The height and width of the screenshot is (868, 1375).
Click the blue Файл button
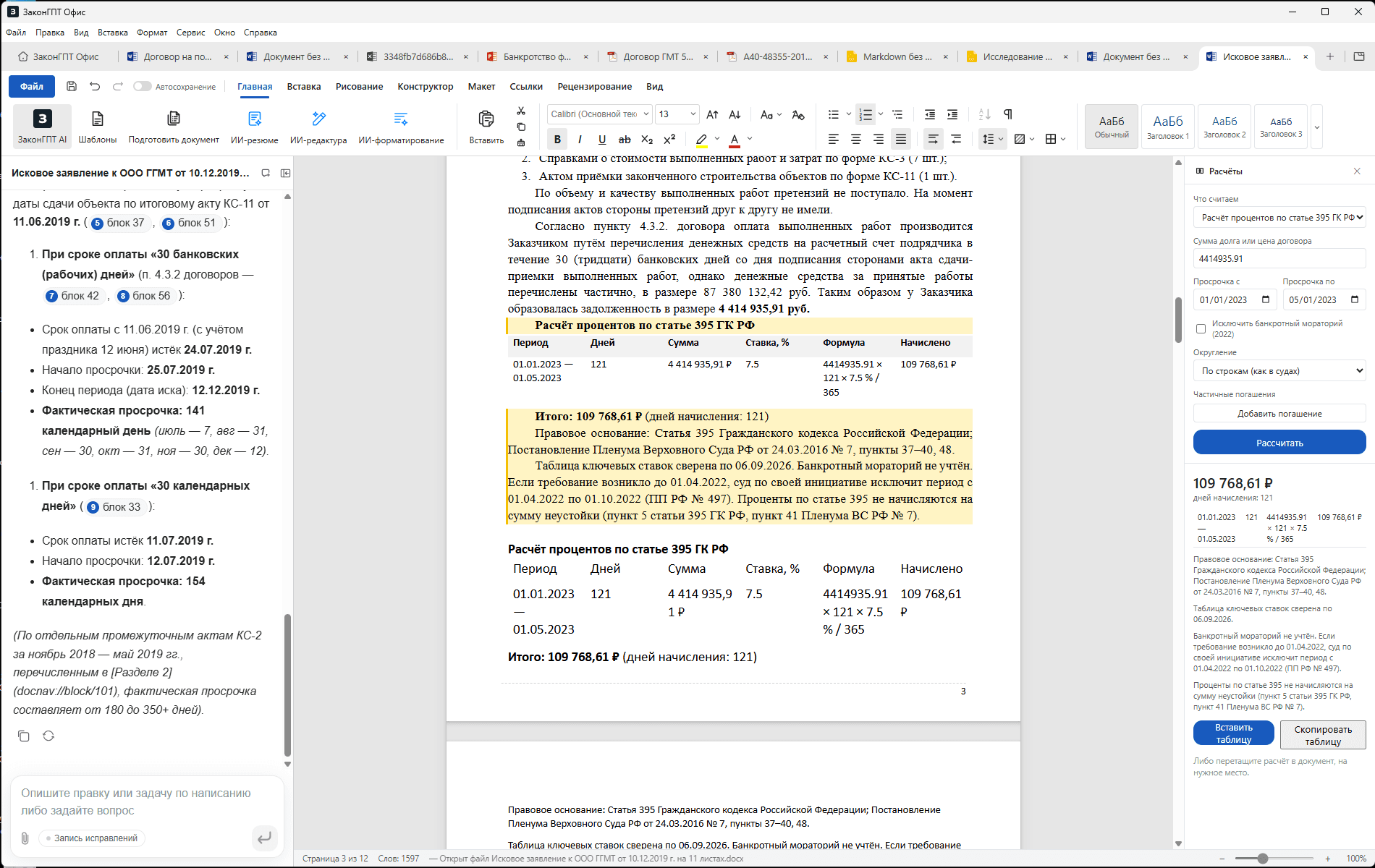click(32, 86)
